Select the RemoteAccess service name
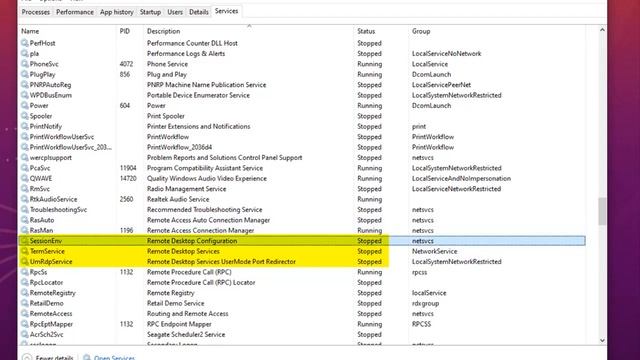The width and height of the screenshot is (640, 360). (51, 313)
